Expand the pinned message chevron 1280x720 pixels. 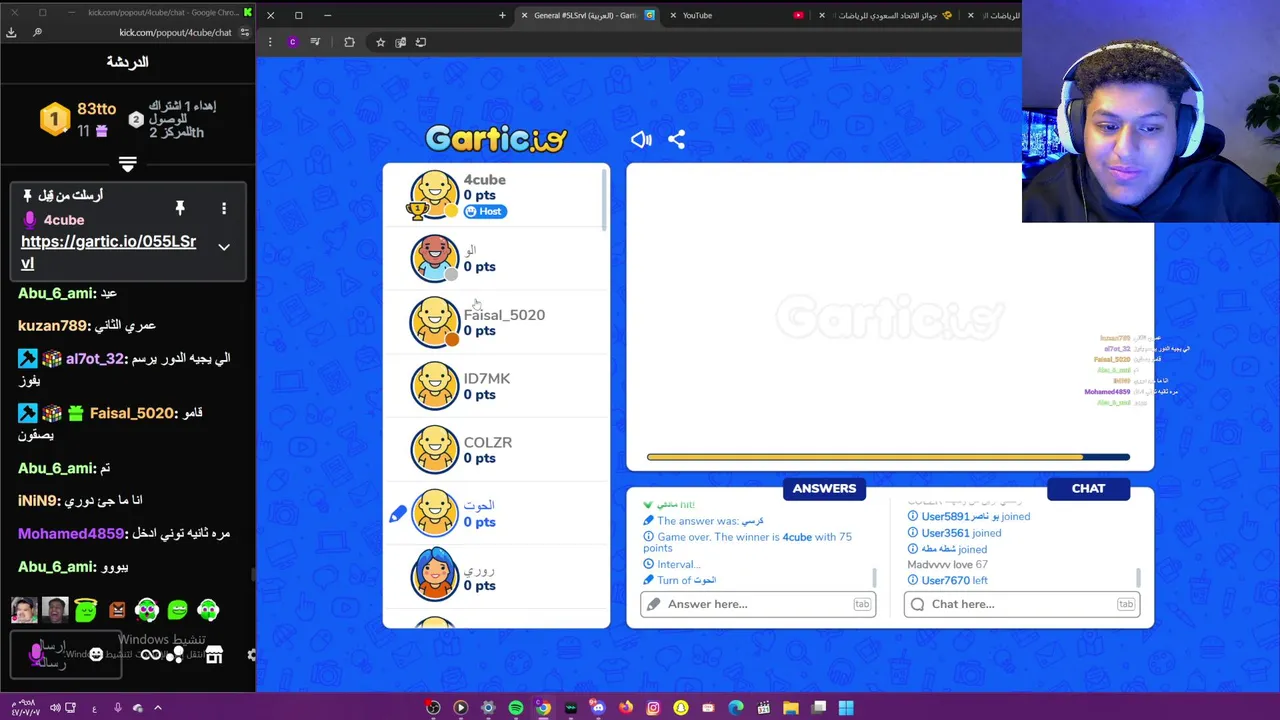[x=224, y=247]
